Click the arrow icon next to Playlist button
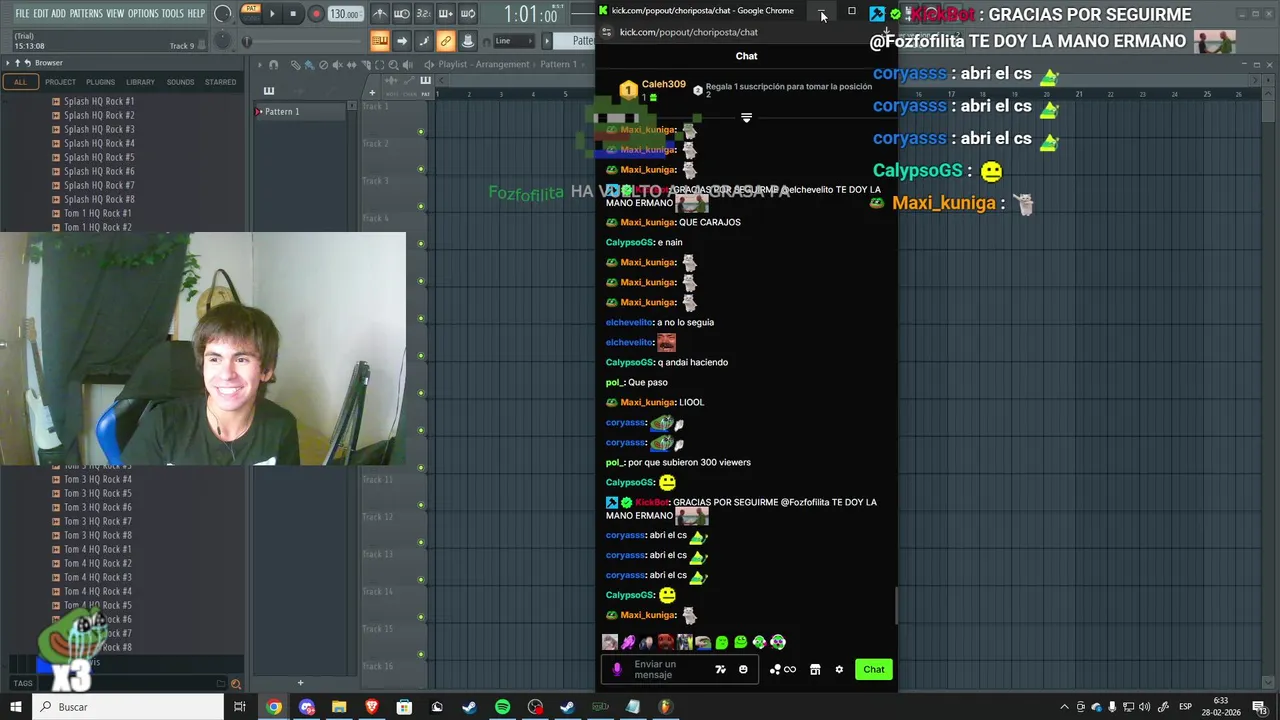The width and height of the screenshot is (1280, 720). pos(402,41)
